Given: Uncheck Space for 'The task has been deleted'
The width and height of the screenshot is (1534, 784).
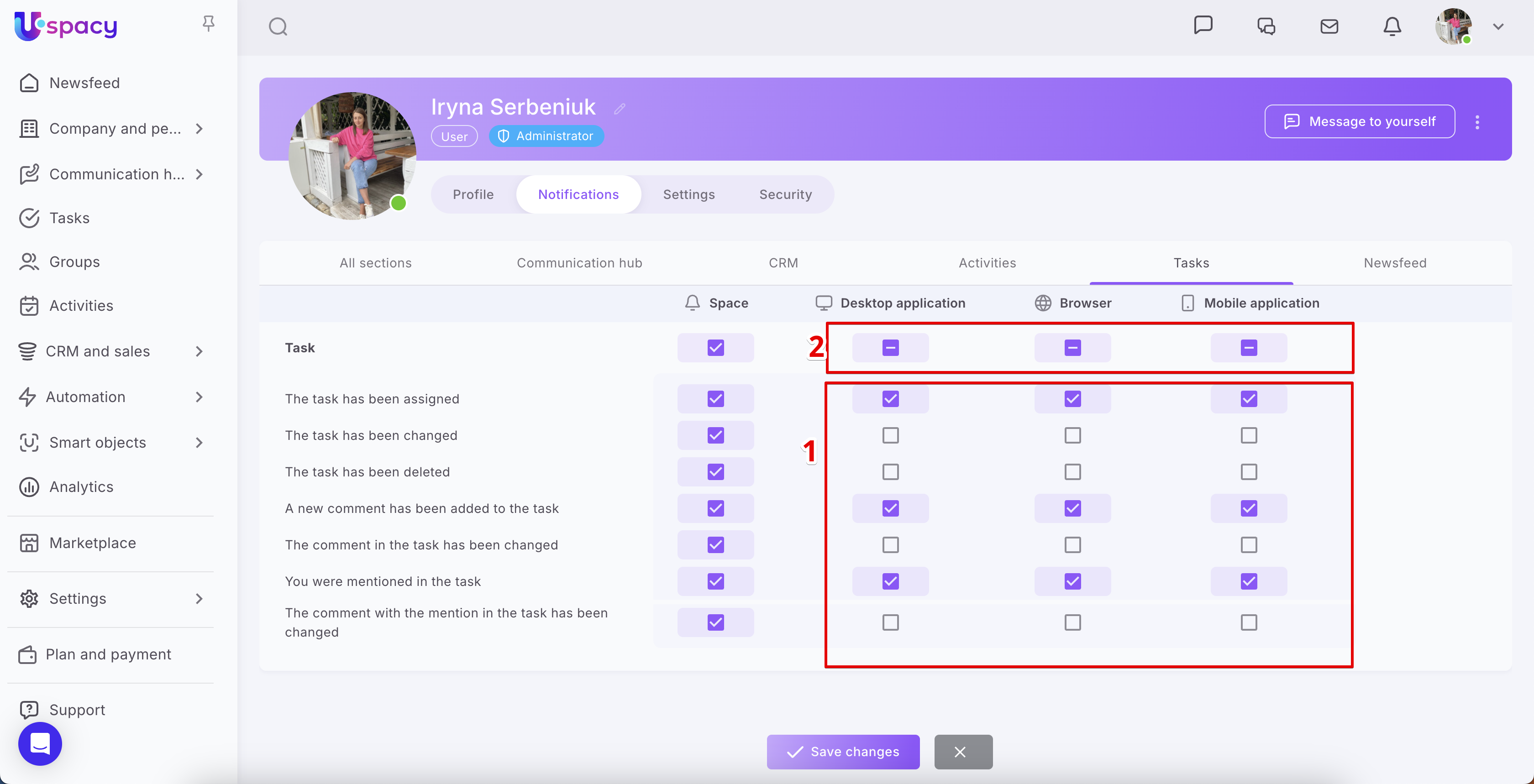Looking at the screenshot, I should coord(715,472).
